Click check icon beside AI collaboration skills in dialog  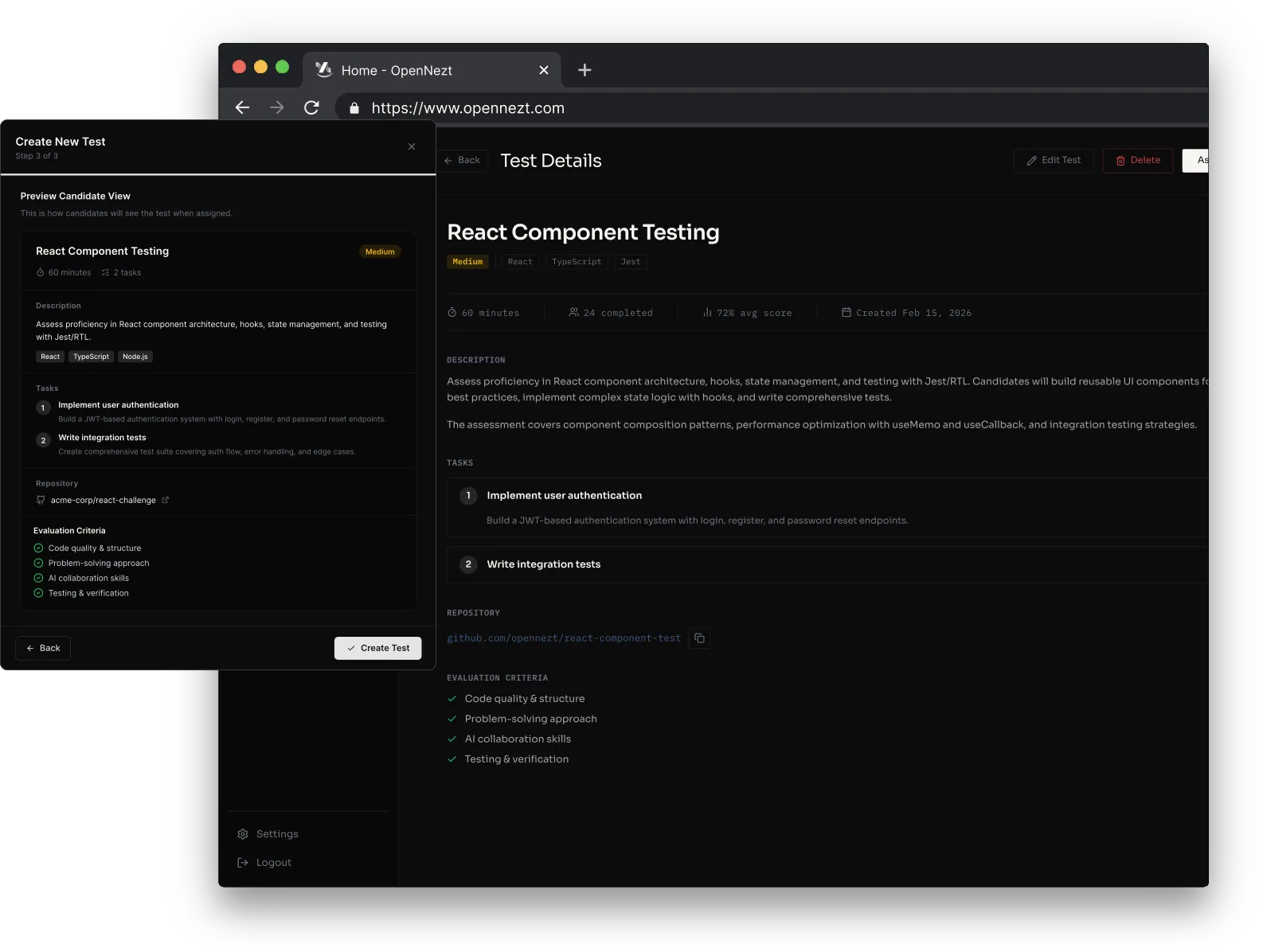(x=38, y=578)
